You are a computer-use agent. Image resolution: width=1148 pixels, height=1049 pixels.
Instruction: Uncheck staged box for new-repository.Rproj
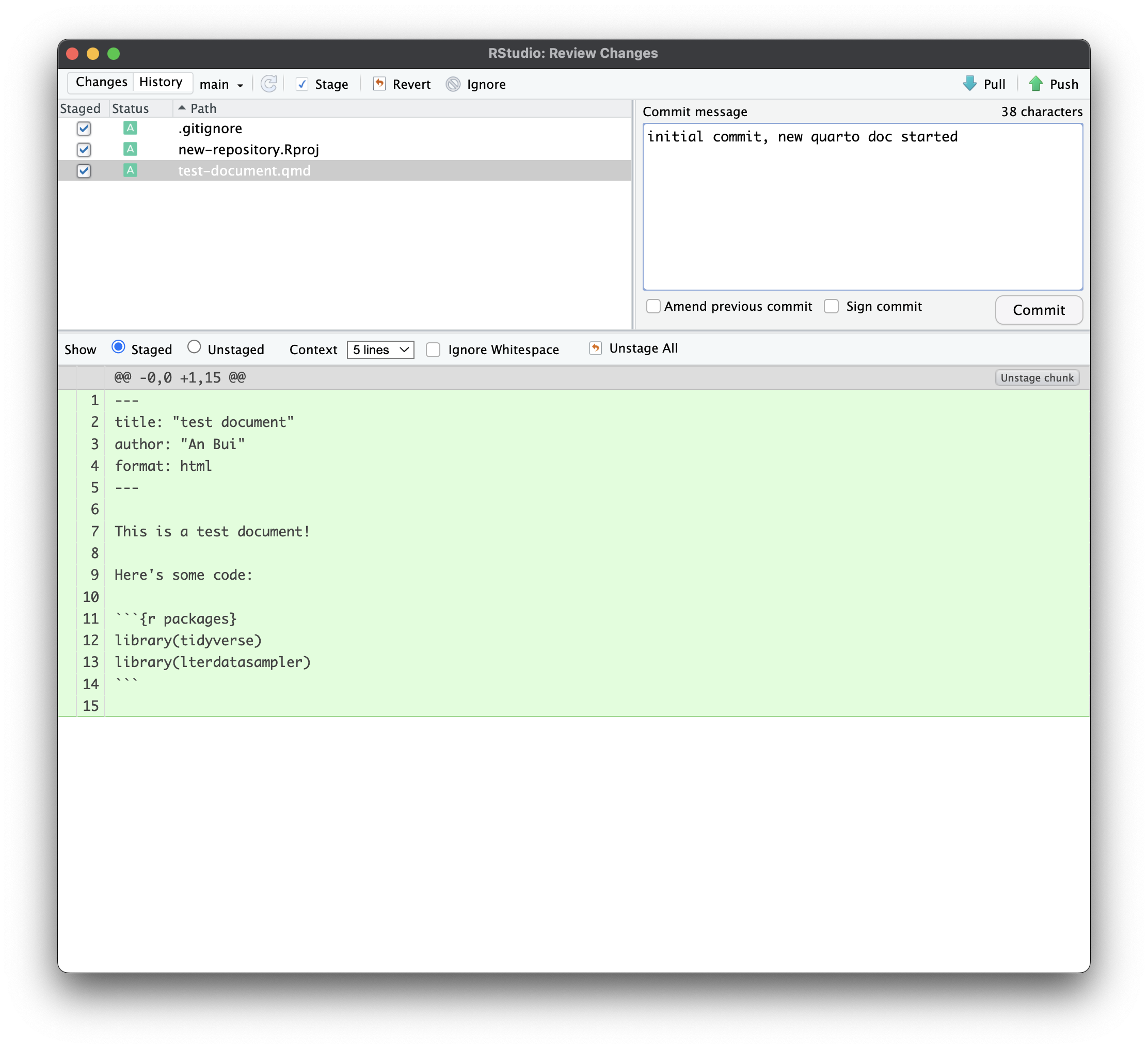[84, 150]
